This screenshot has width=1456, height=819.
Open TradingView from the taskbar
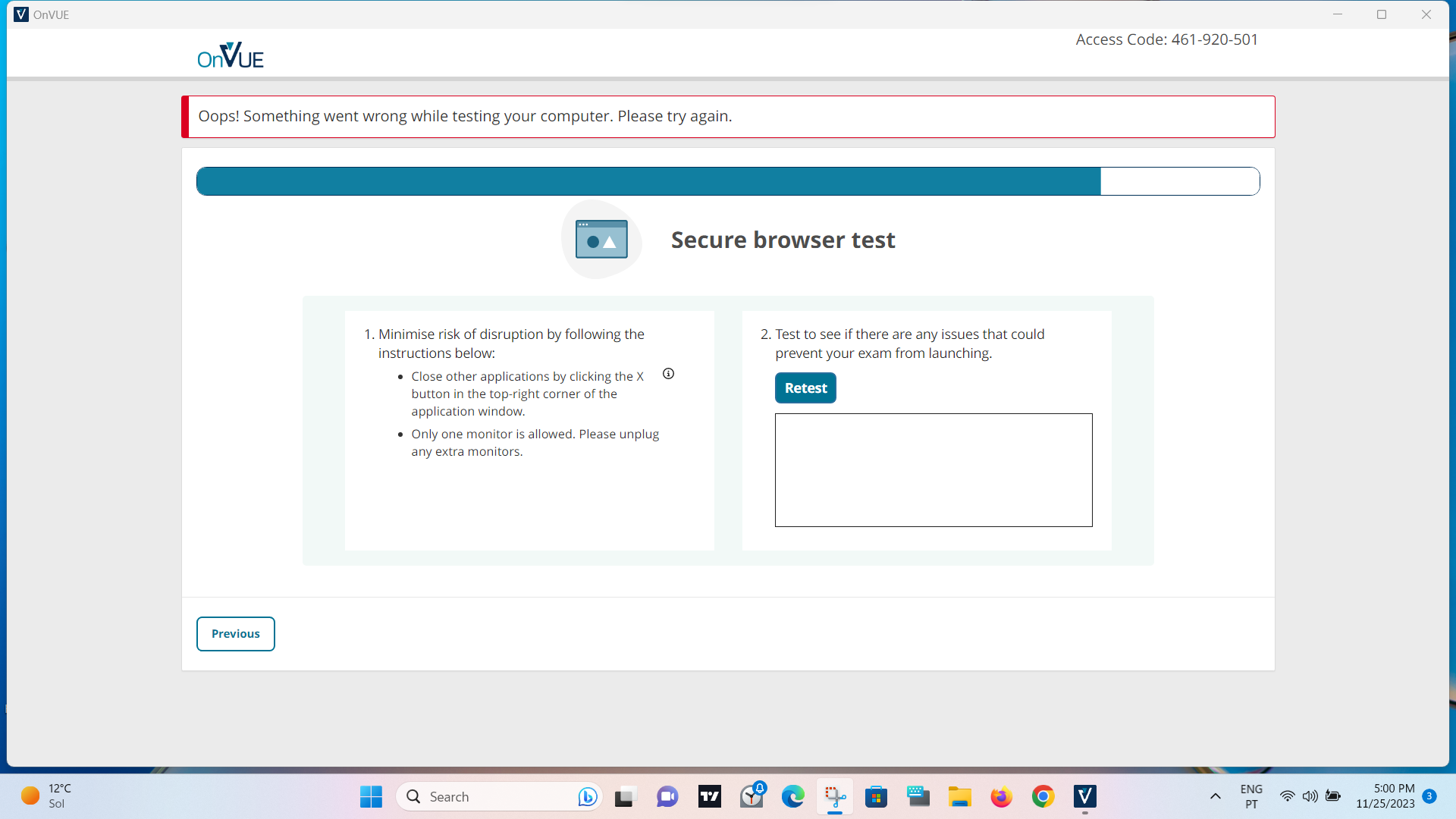[x=710, y=797]
